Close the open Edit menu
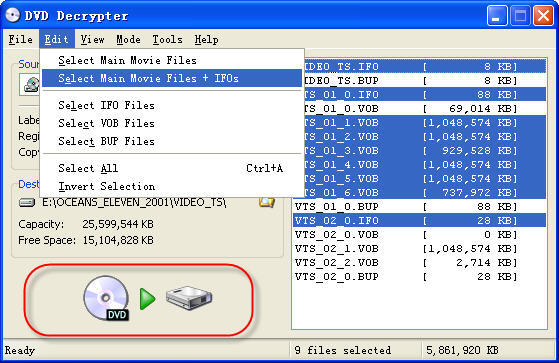Viewport: 559px width, 363px height. point(56,39)
